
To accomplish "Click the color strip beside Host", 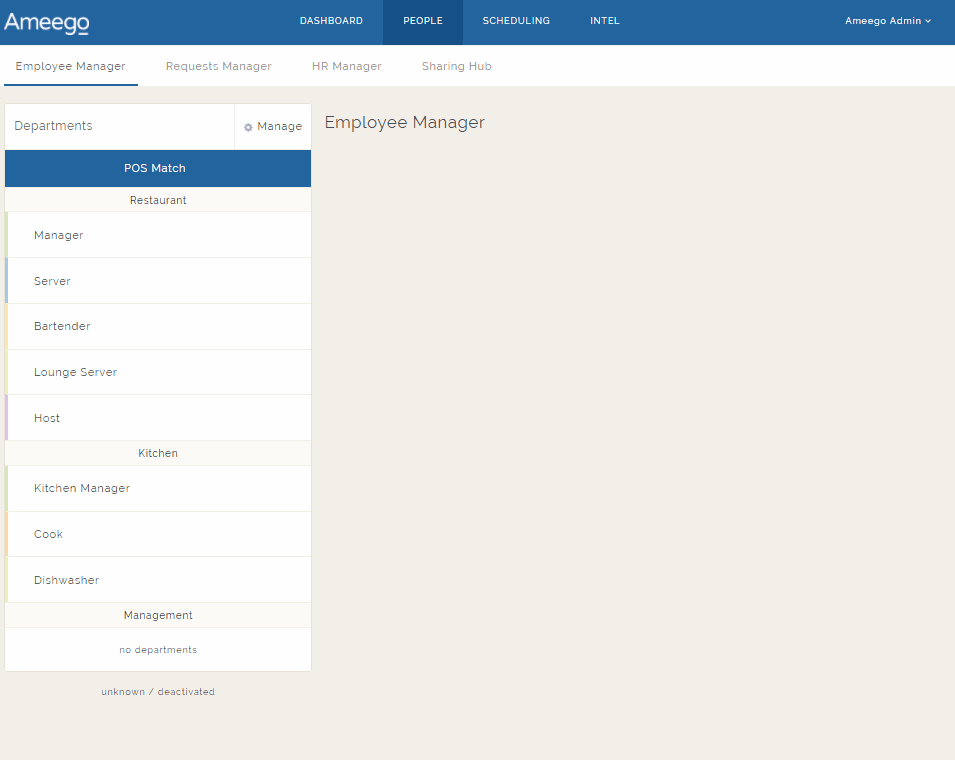I will (8, 417).
